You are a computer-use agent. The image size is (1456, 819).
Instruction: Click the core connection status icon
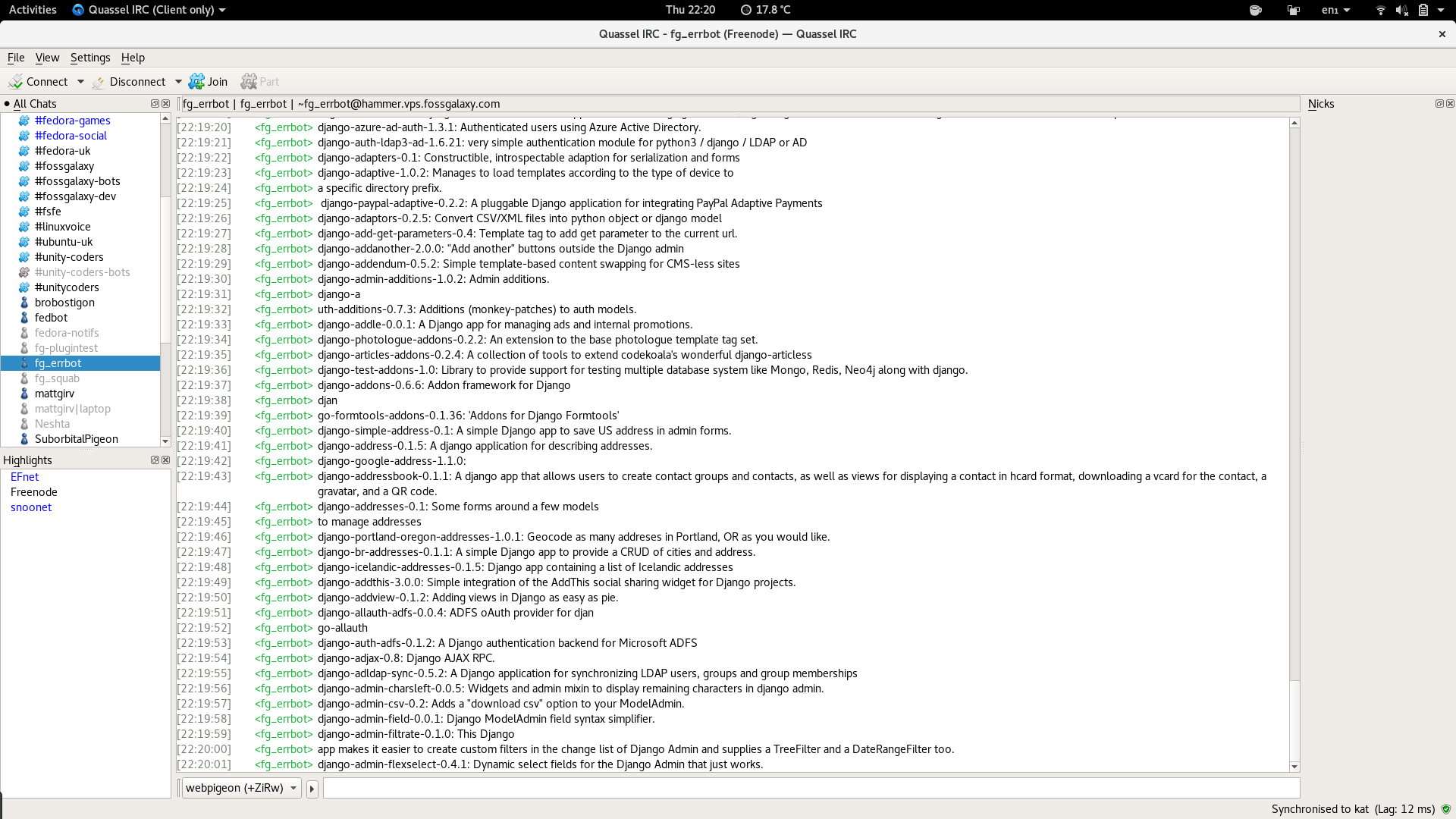point(1446,809)
